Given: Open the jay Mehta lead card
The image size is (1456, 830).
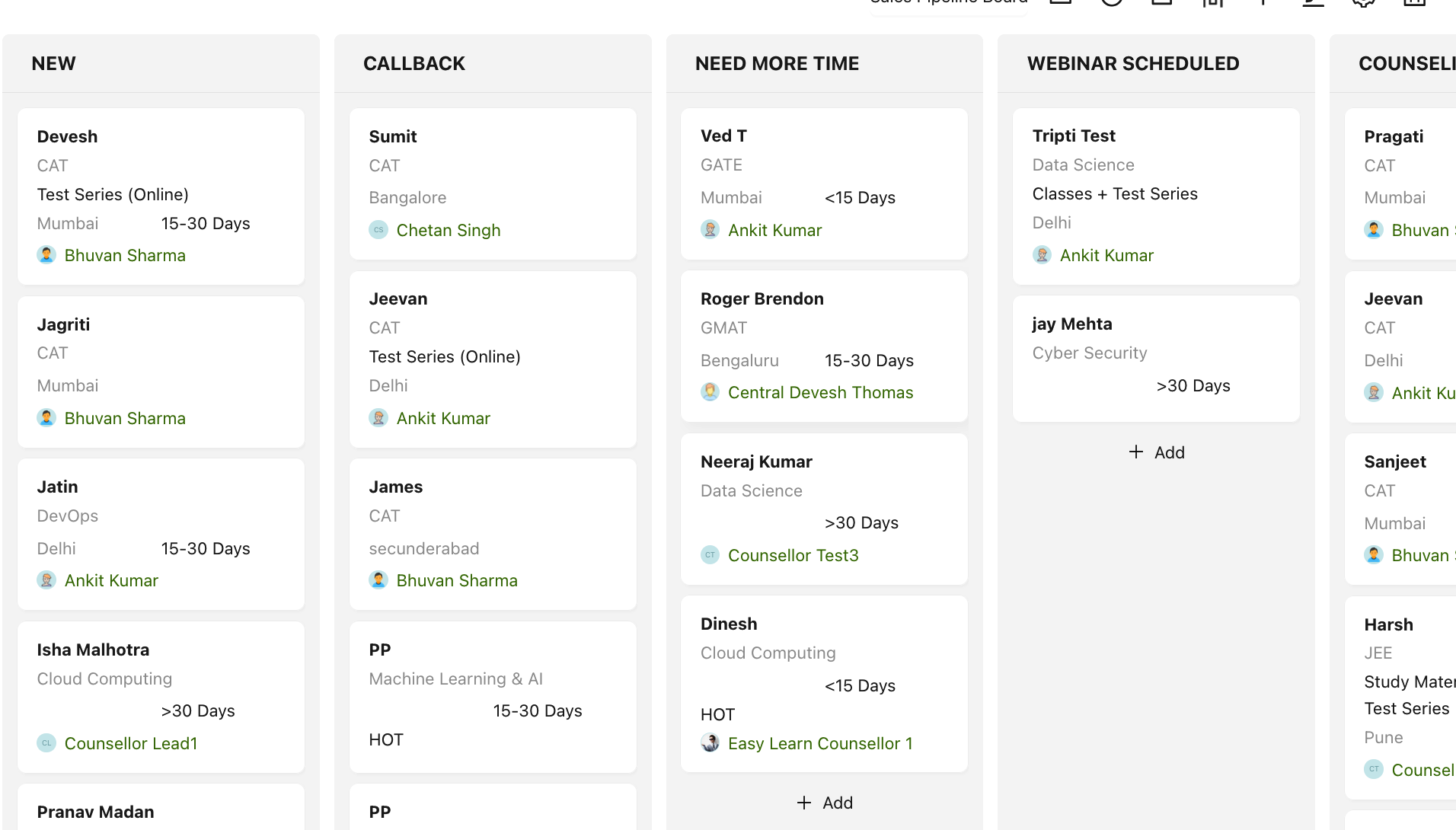Looking at the screenshot, I should 1156,358.
